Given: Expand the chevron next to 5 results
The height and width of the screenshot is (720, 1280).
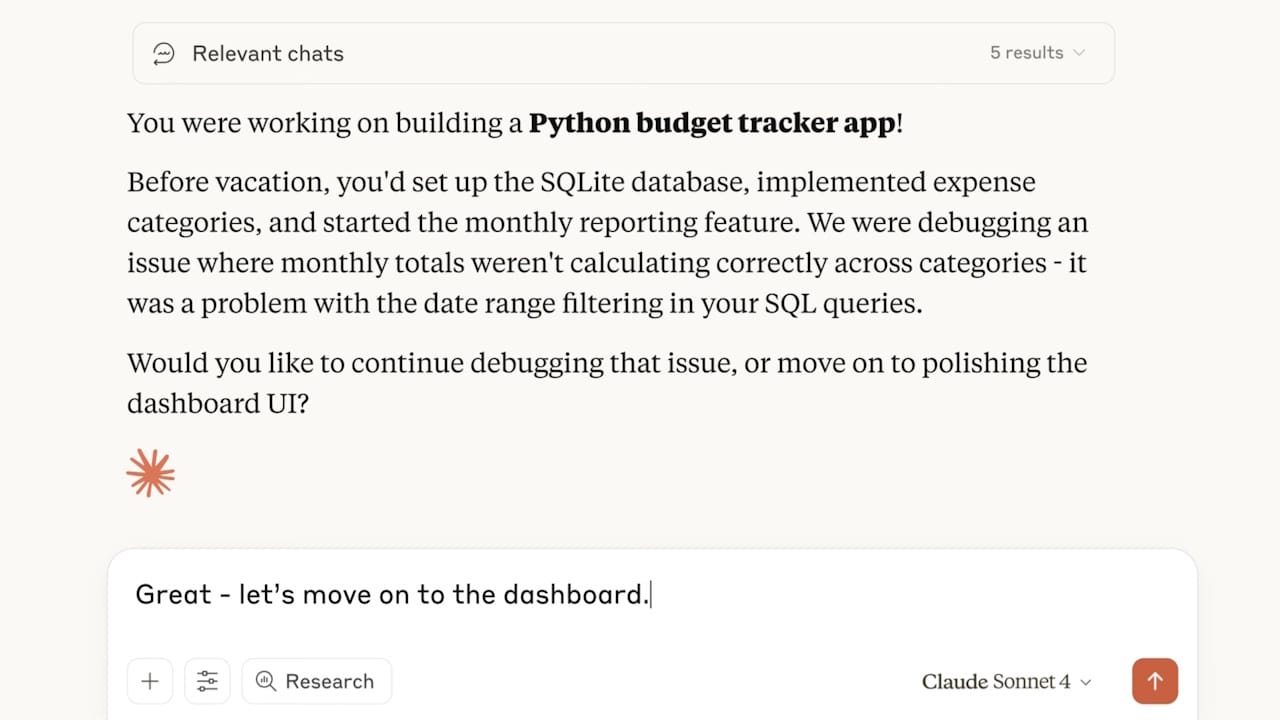Looking at the screenshot, I should tap(1079, 53).
